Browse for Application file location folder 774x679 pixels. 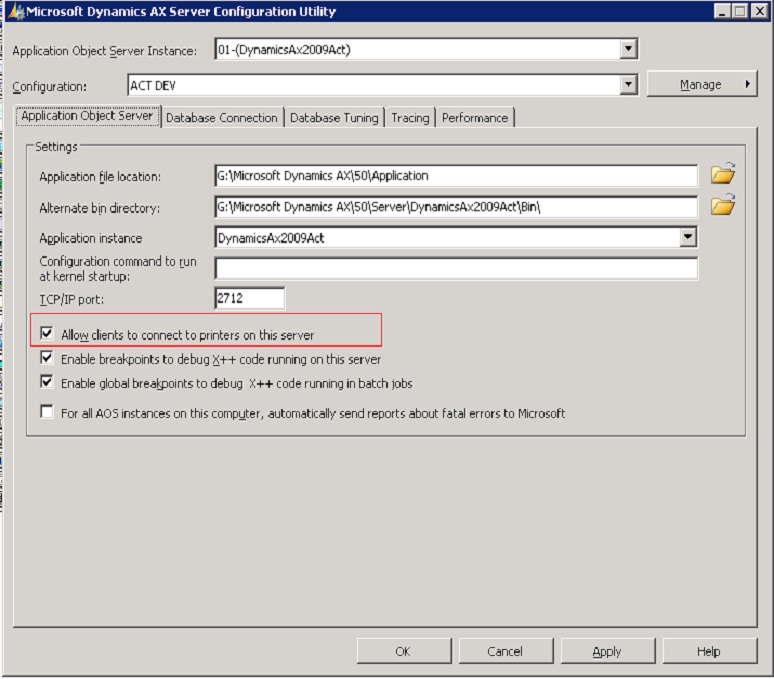(723, 174)
